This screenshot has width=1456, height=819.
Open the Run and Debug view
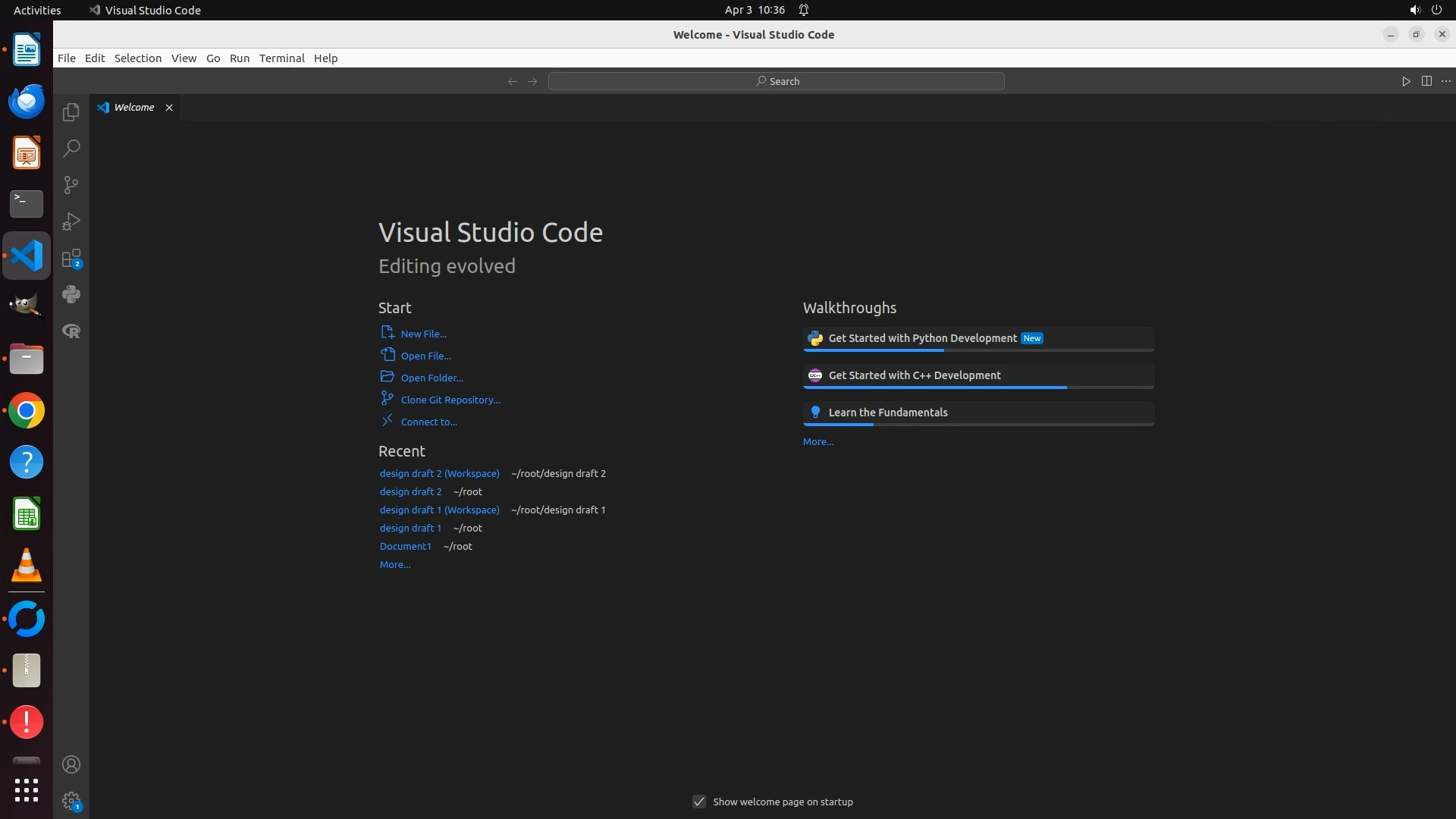click(71, 221)
